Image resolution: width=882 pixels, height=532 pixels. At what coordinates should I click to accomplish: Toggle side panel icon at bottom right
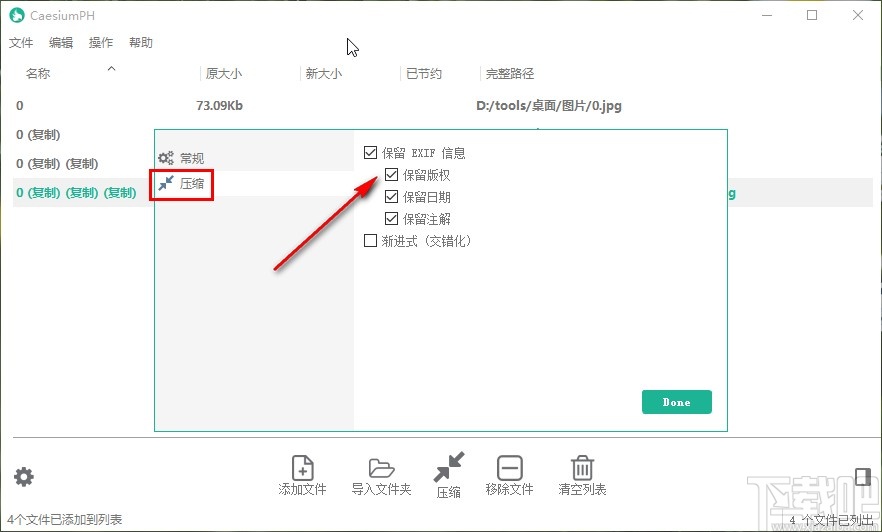863,476
